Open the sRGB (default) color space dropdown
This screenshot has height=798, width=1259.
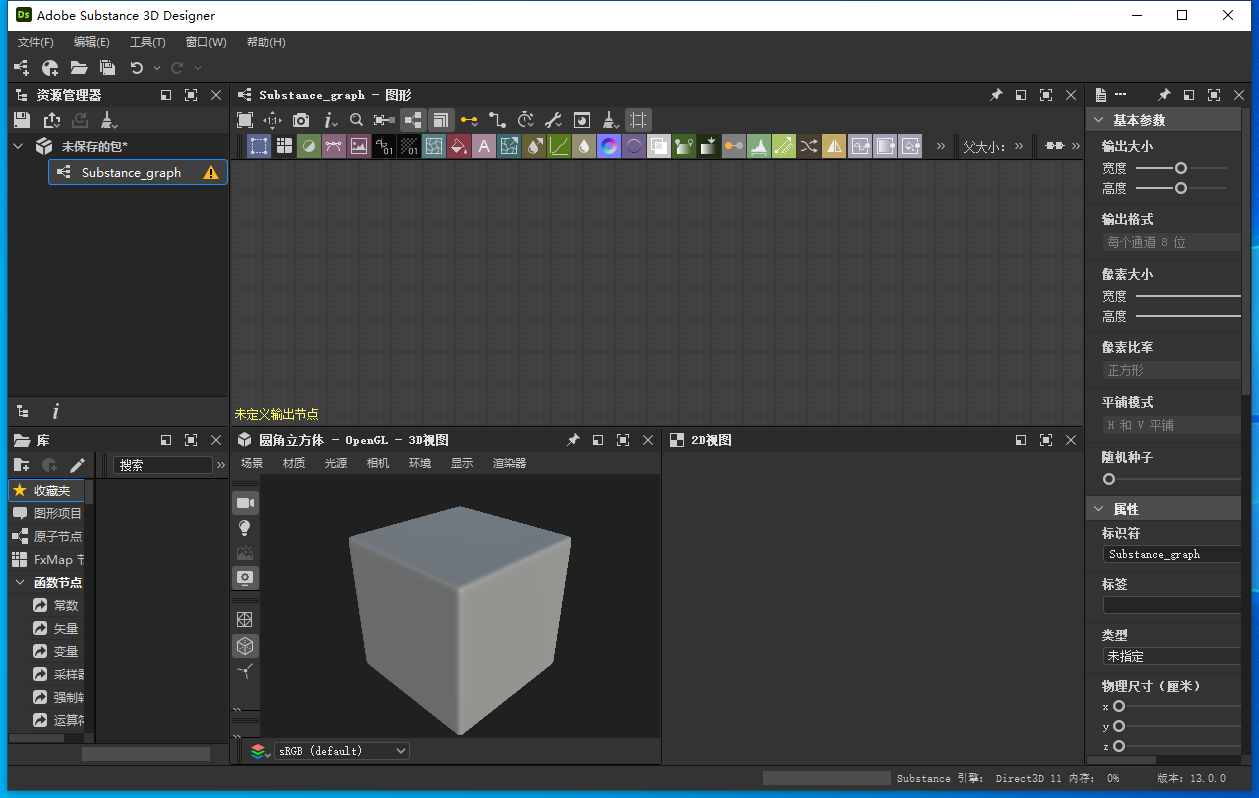click(342, 751)
